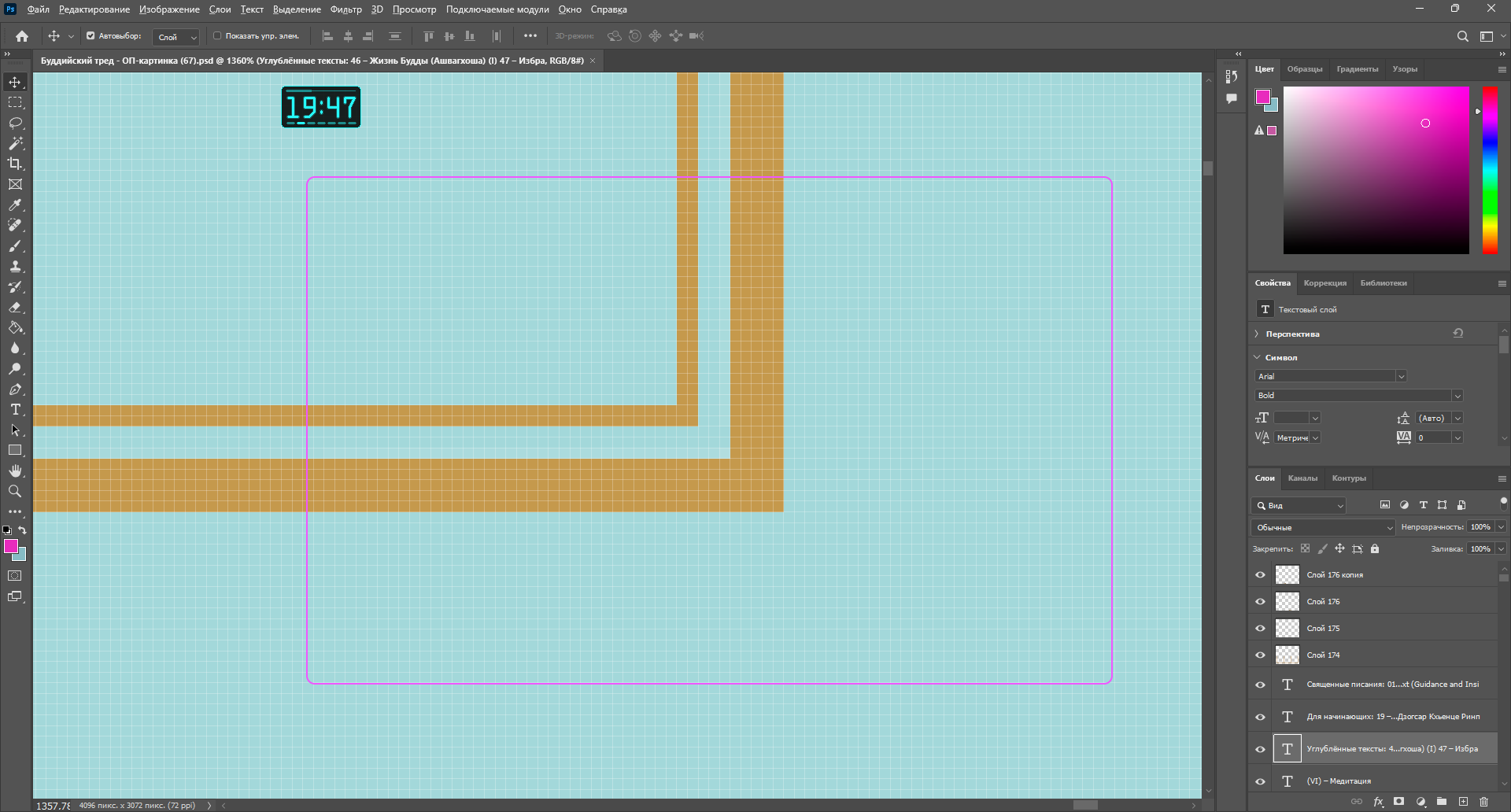Toggle the Автовыбор checkbox
1511x812 pixels.
point(91,35)
